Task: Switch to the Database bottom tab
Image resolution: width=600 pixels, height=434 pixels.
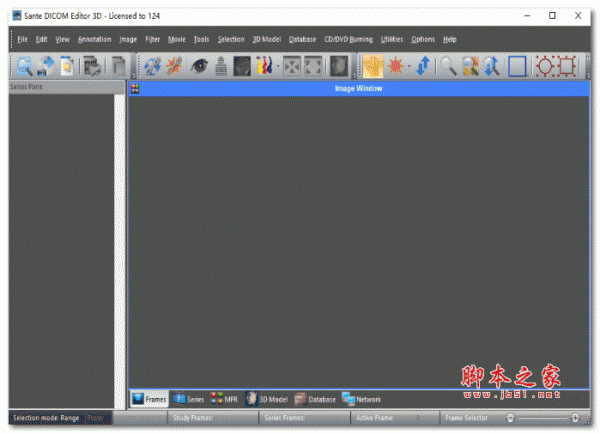Action: coord(315,399)
